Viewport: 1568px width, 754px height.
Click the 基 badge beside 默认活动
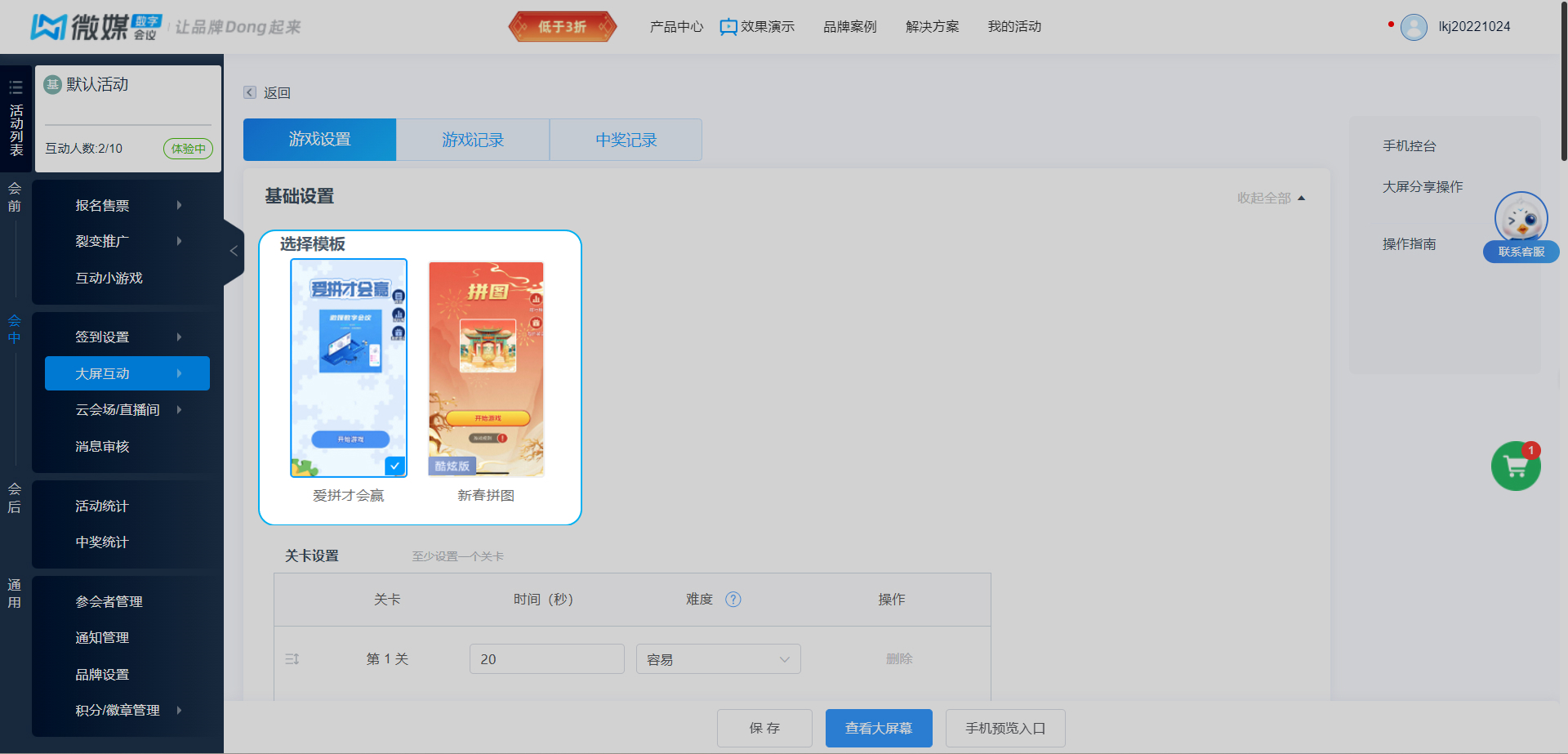tap(52, 84)
